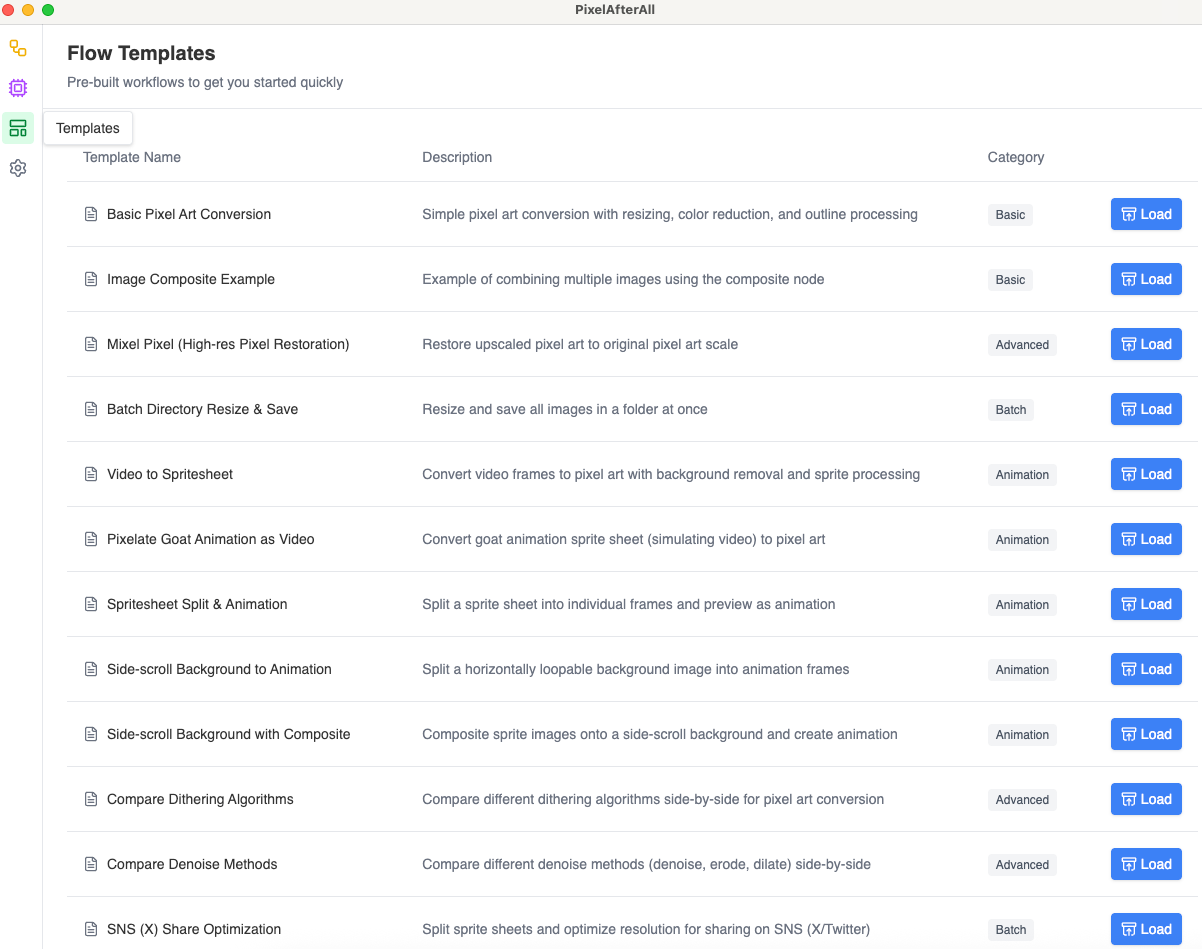Click the Animation tag on Video to Spritesheet
Viewport: 1202px width, 949px height.
point(1022,474)
